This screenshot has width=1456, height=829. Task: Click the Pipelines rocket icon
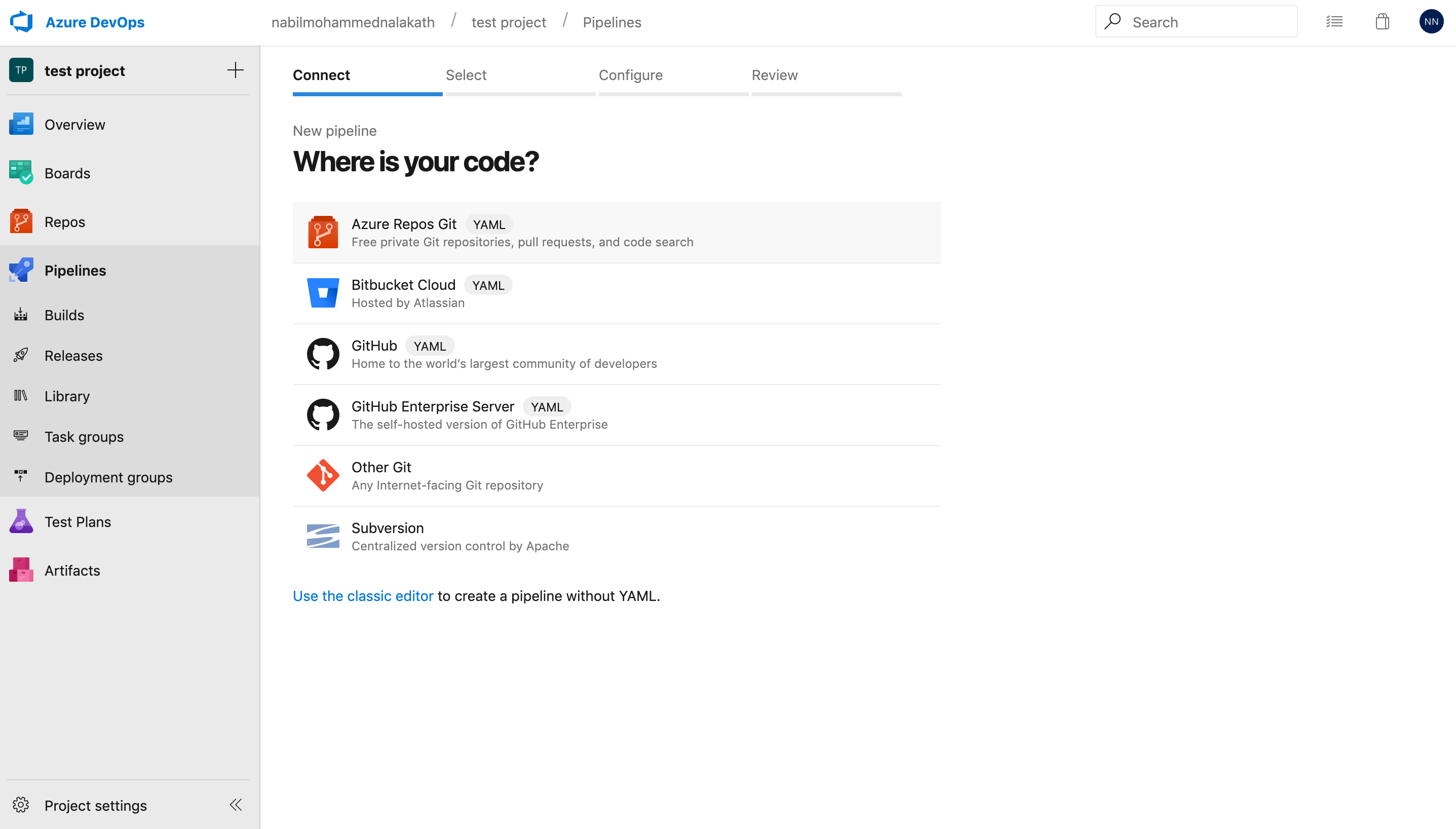click(21, 270)
